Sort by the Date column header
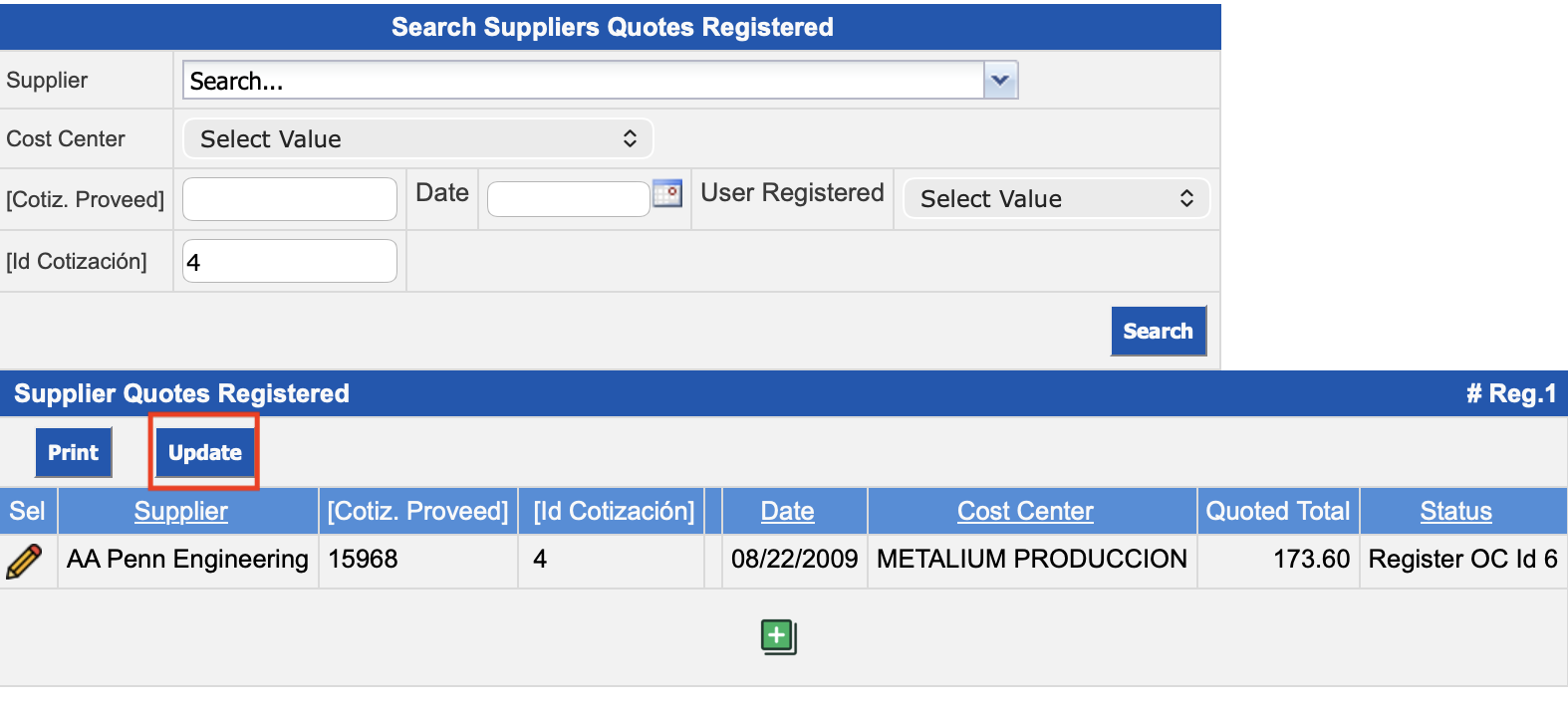Viewport: 1568px width, 709px height. click(787, 511)
